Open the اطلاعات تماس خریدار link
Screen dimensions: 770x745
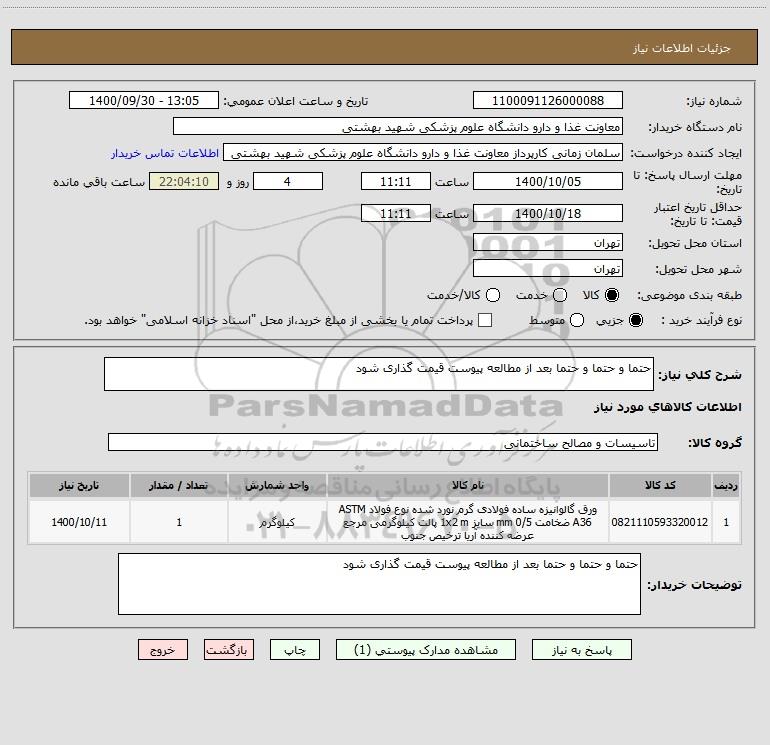(x=165, y=153)
